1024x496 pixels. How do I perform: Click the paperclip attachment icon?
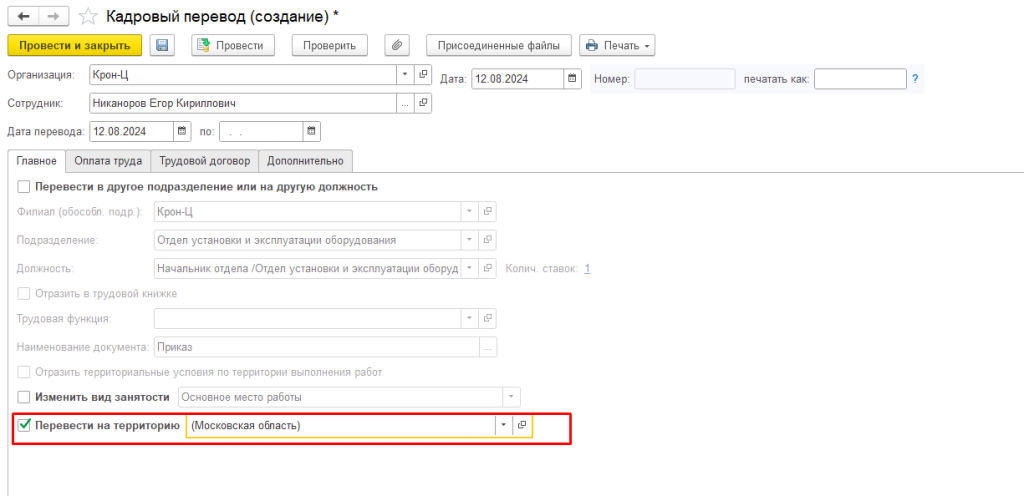point(397,45)
